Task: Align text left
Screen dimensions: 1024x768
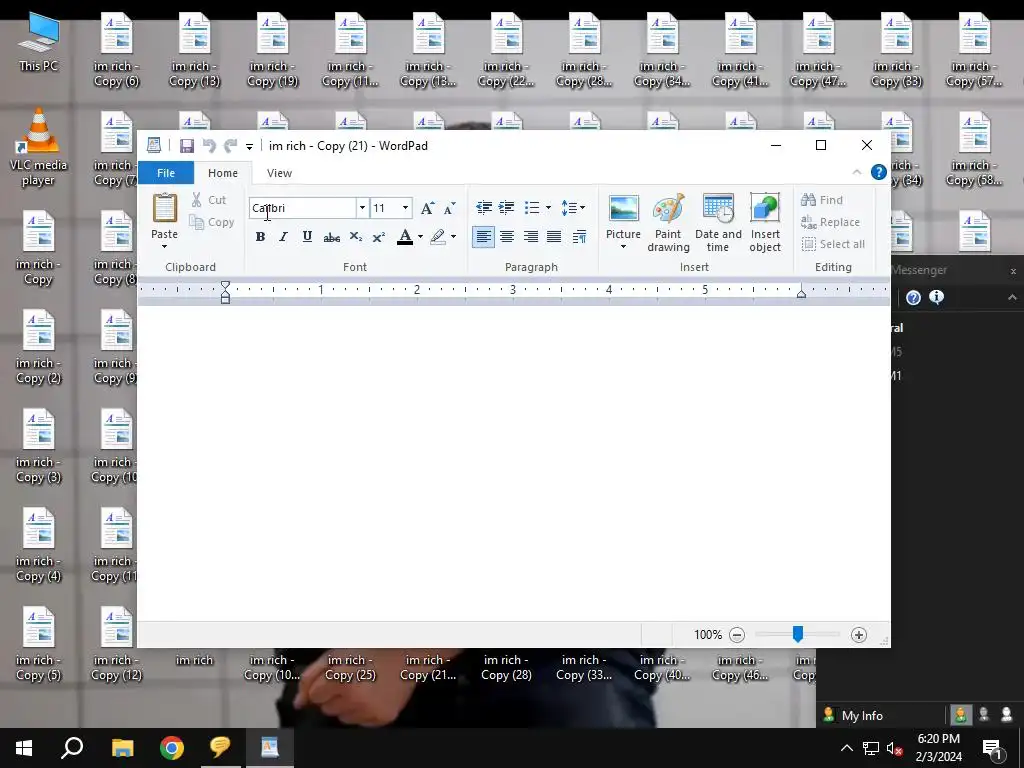Action: point(483,236)
